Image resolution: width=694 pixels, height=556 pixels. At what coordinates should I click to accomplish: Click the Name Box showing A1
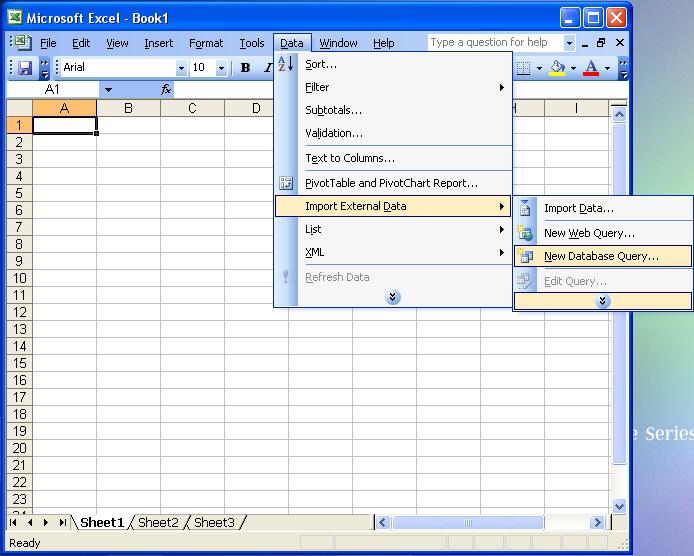point(52,90)
